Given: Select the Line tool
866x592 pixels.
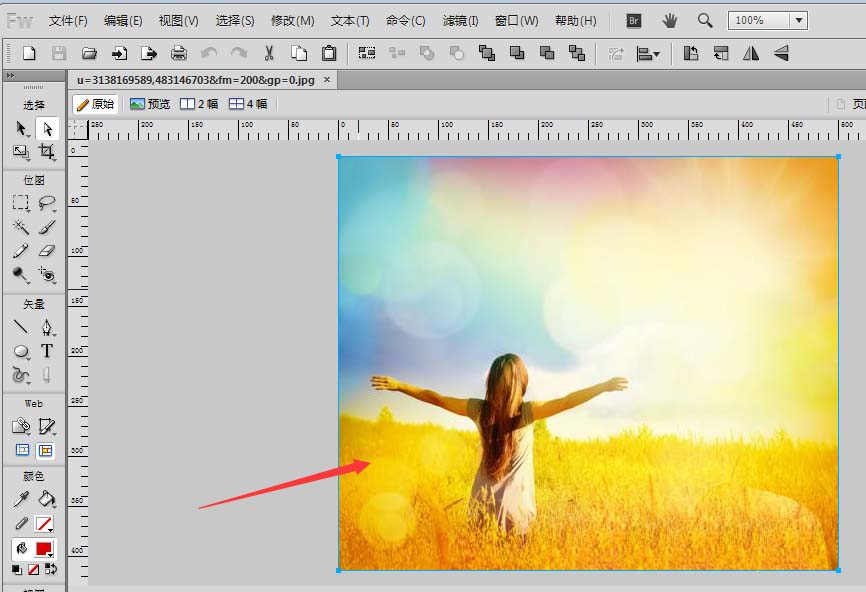Looking at the screenshot, I should point(21,327).
